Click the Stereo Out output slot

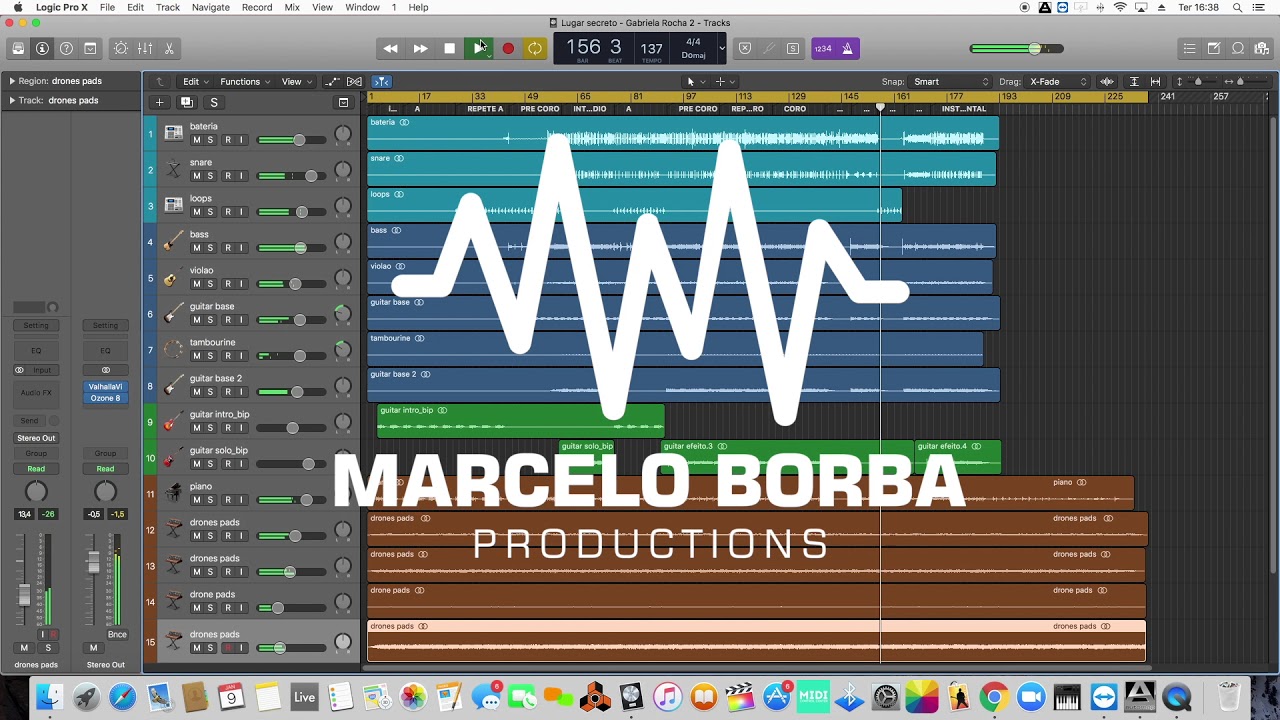36,438
